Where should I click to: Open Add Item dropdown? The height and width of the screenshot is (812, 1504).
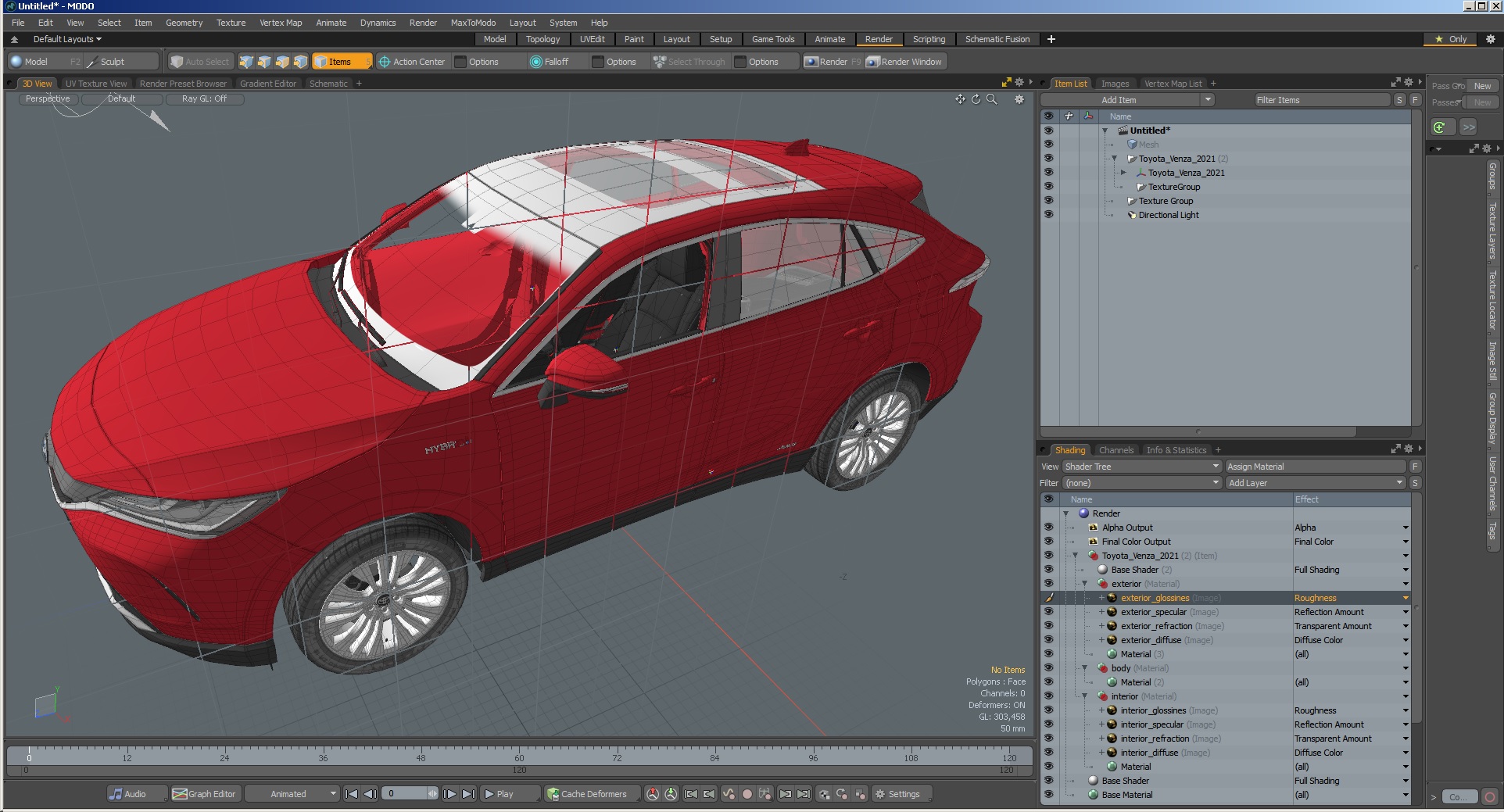[1208, 100]
